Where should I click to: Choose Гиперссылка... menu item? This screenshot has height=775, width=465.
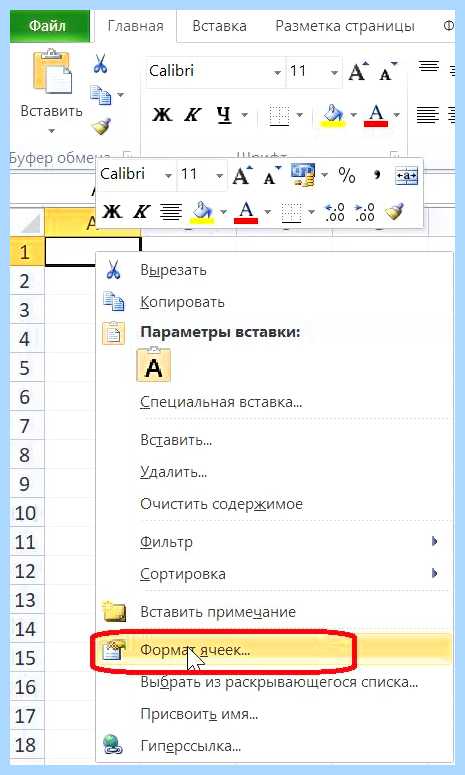point(275,746)
